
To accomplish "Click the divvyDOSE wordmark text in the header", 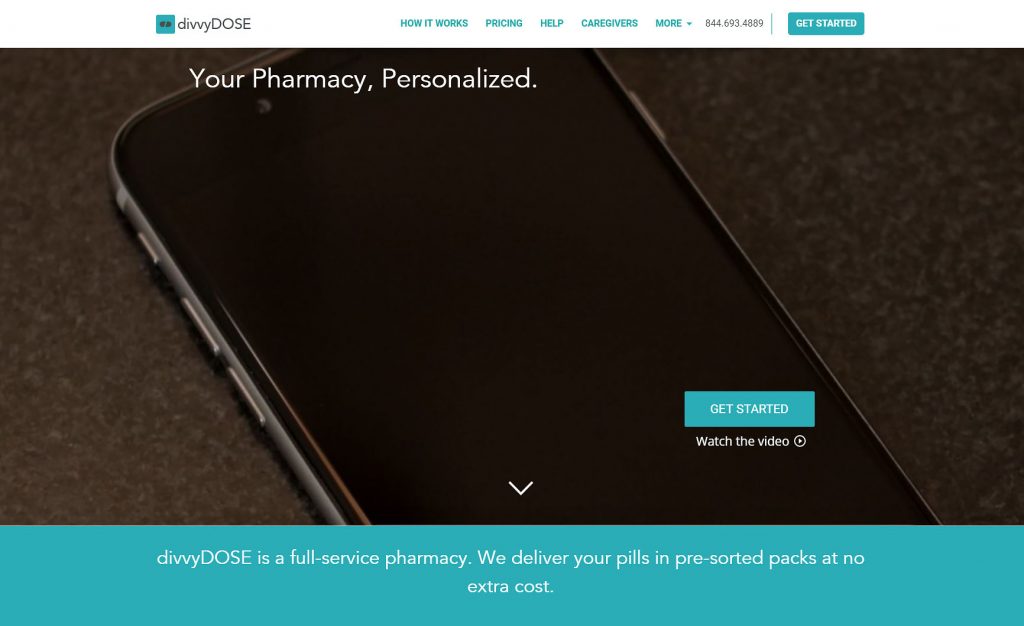I will (x=214, y=24).
